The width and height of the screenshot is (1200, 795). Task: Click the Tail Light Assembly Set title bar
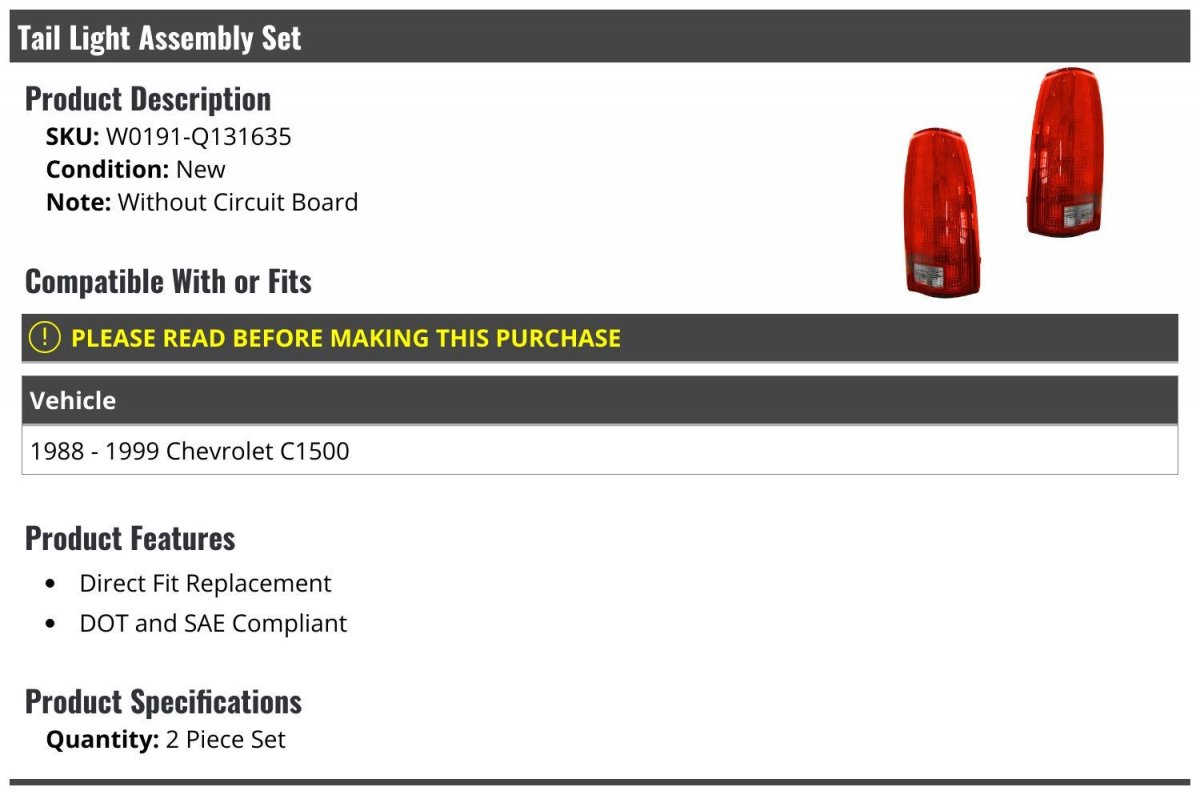click(x=600, y=37)
